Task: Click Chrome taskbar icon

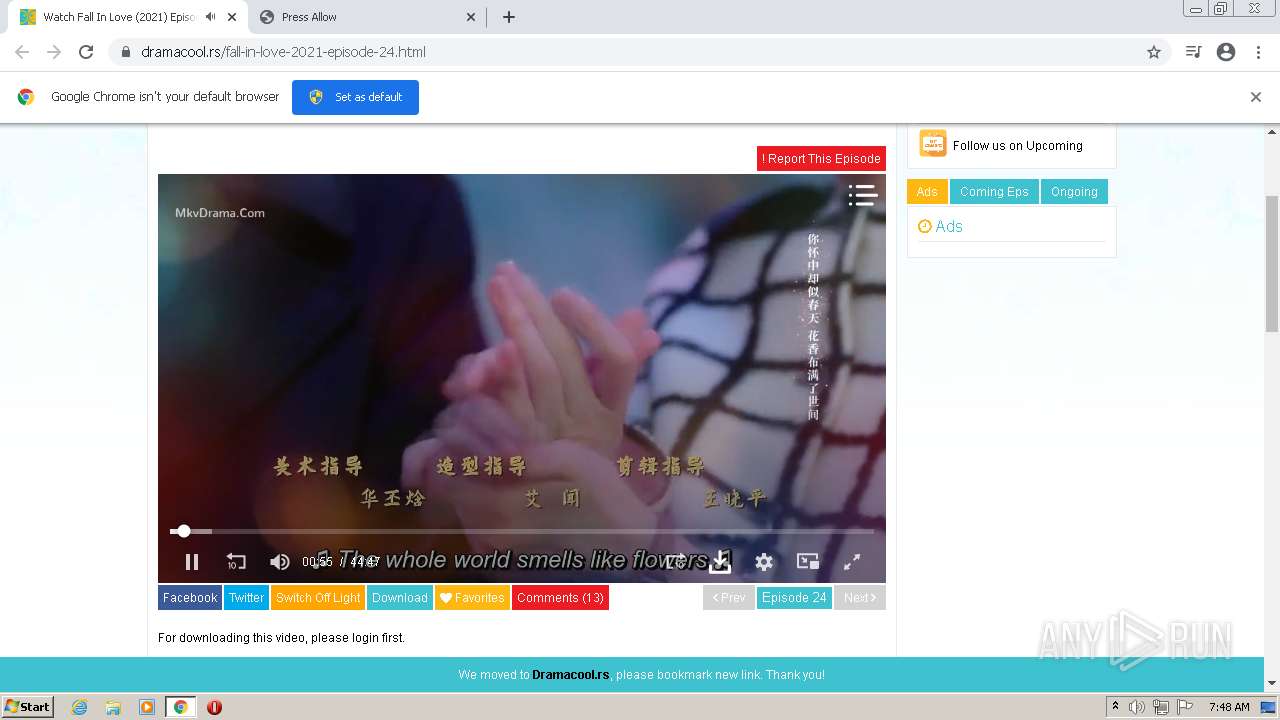Action: coord(180,707)
